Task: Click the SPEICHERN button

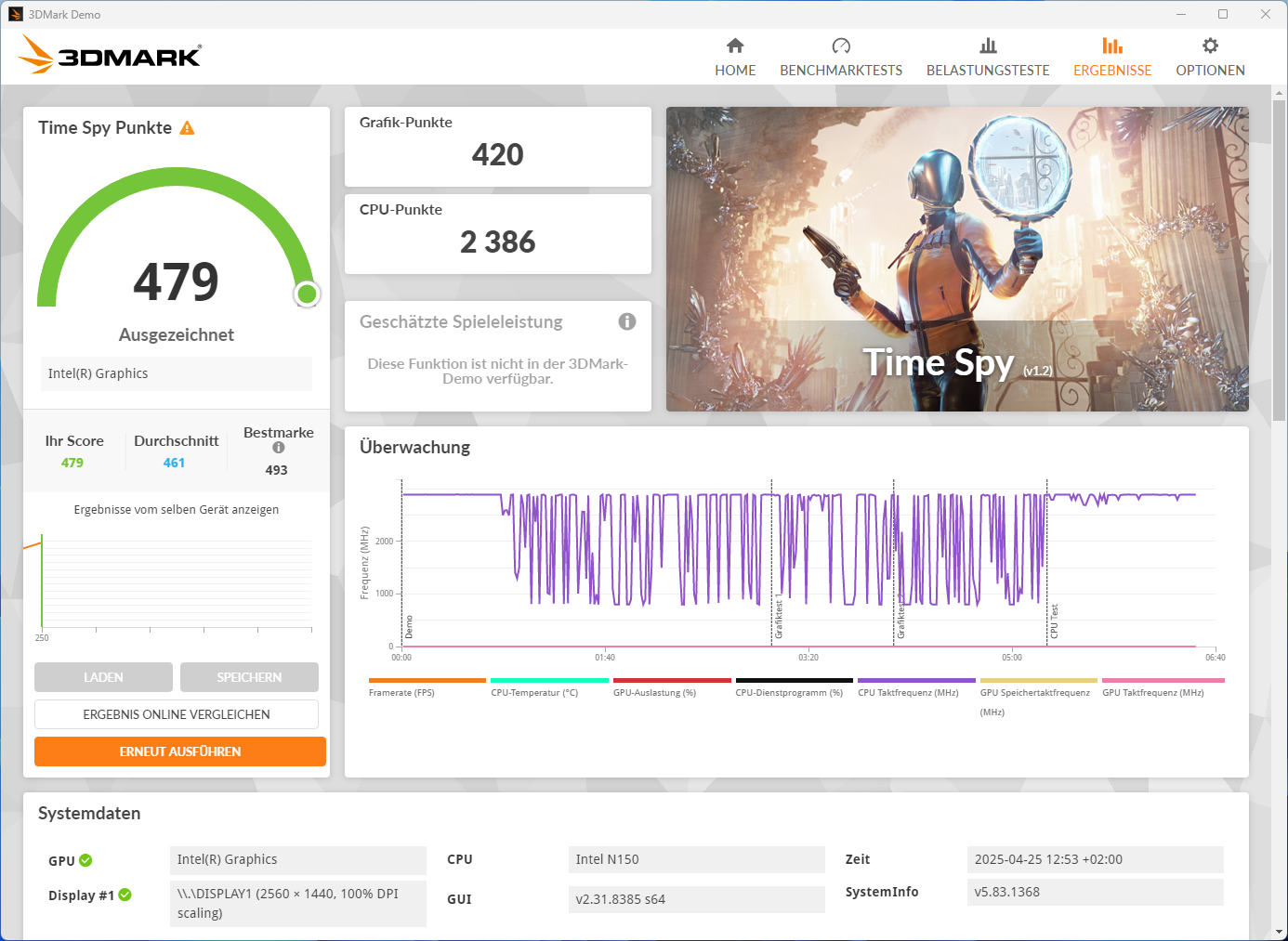Action: point(249,677)
